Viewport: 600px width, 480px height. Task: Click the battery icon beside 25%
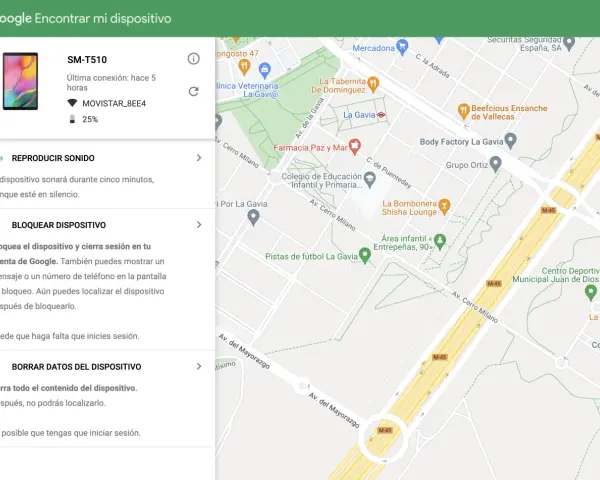72,119
